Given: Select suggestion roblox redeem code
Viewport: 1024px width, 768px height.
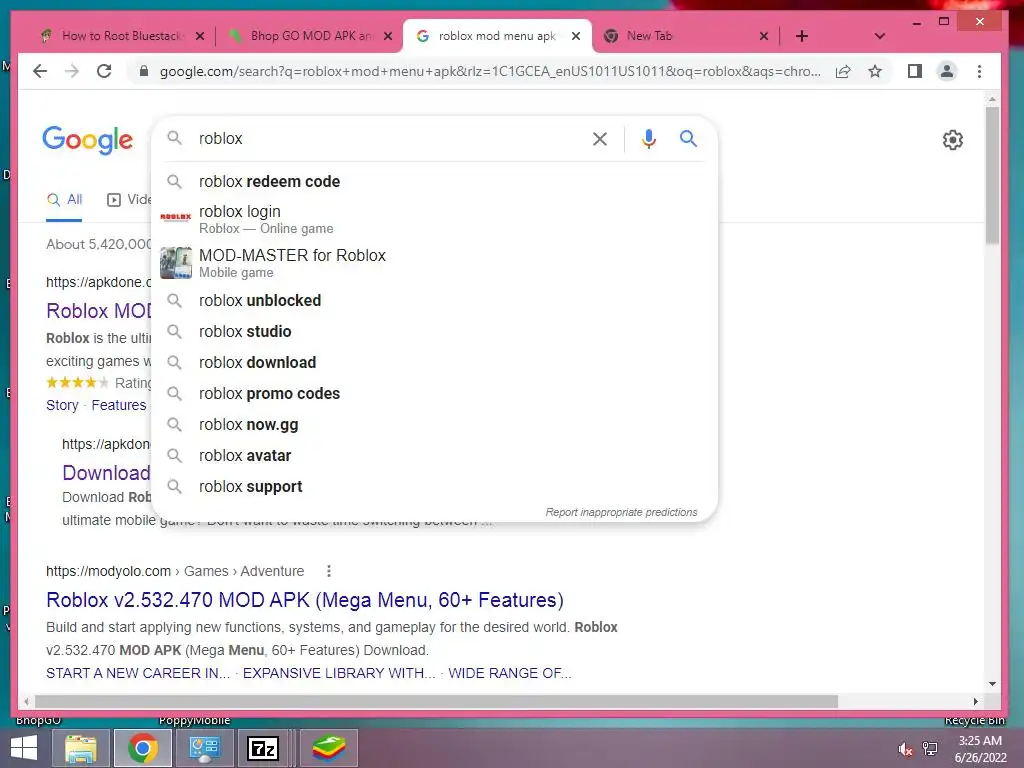Looking at the screenshot, I should [x=435, y=182].
